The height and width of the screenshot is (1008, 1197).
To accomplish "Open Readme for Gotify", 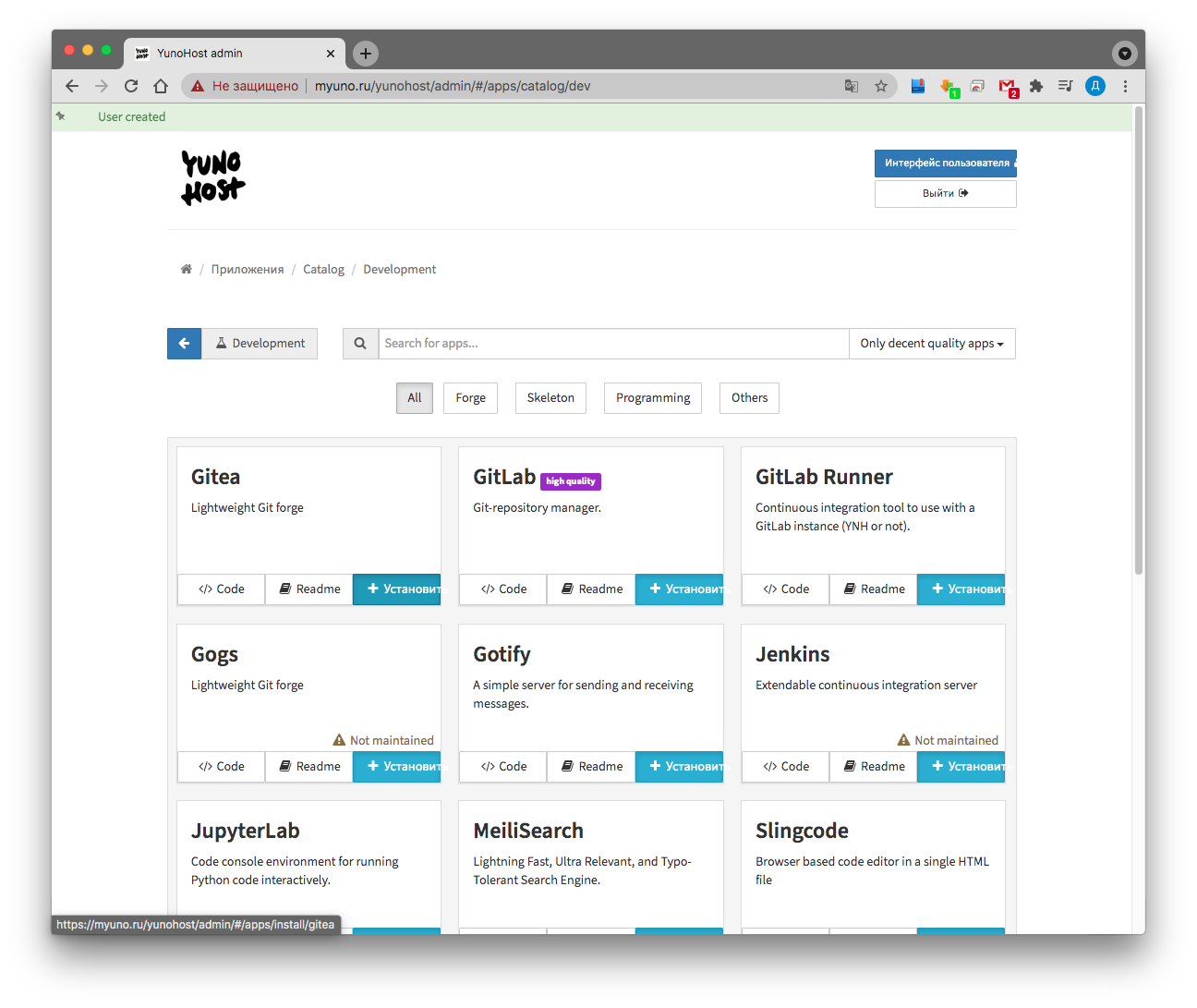I will pos(591,767).
